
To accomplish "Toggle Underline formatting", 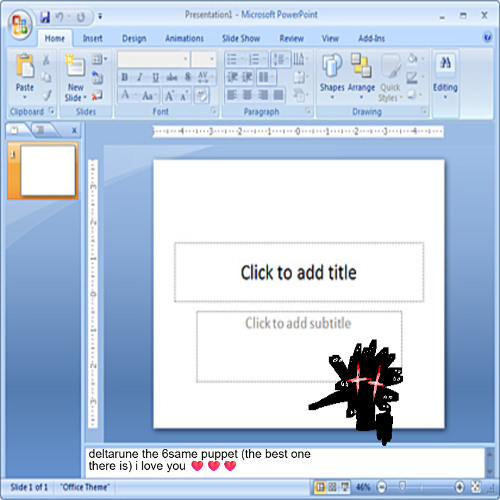I will coord(155,77).
